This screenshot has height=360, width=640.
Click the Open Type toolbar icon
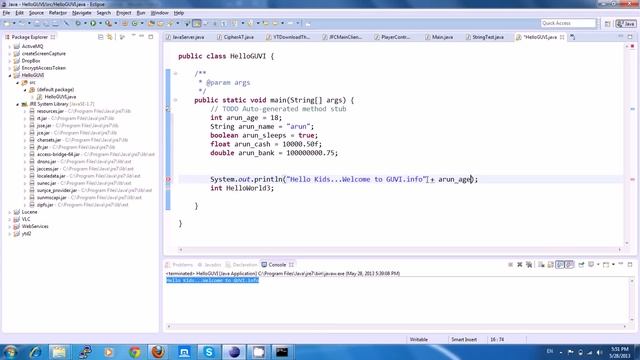pos(151,23)
